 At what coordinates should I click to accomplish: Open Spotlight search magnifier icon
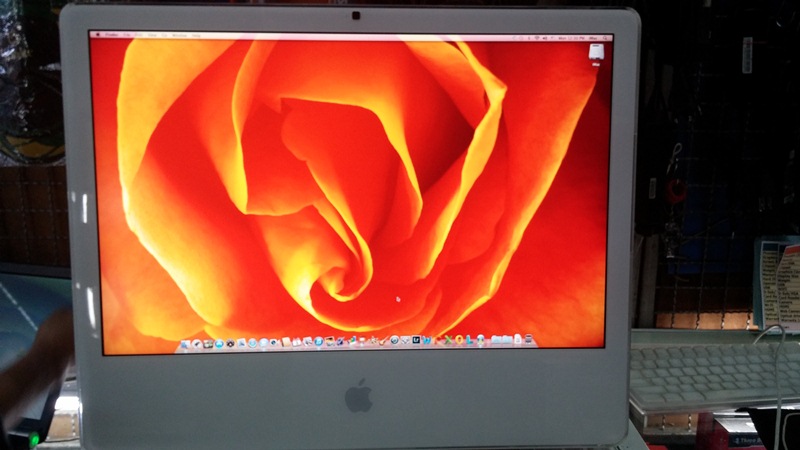coord(605,38)
